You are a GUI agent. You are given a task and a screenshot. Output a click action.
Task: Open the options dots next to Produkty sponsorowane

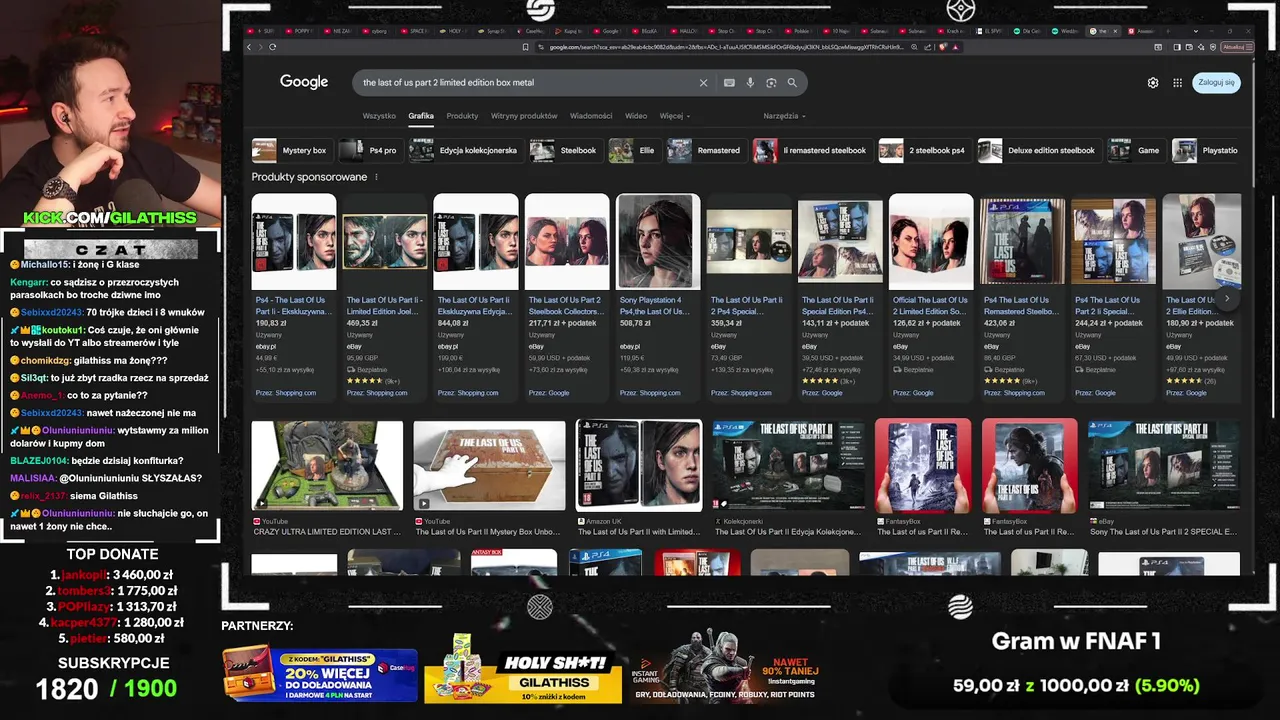click(377, 177)
